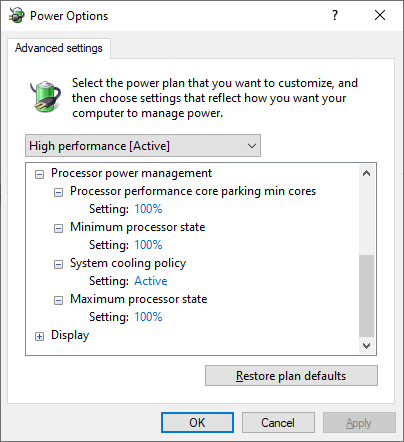Close the Power Options dialog
The height and width of the screenshot is (442, 404).
[380, 15]
